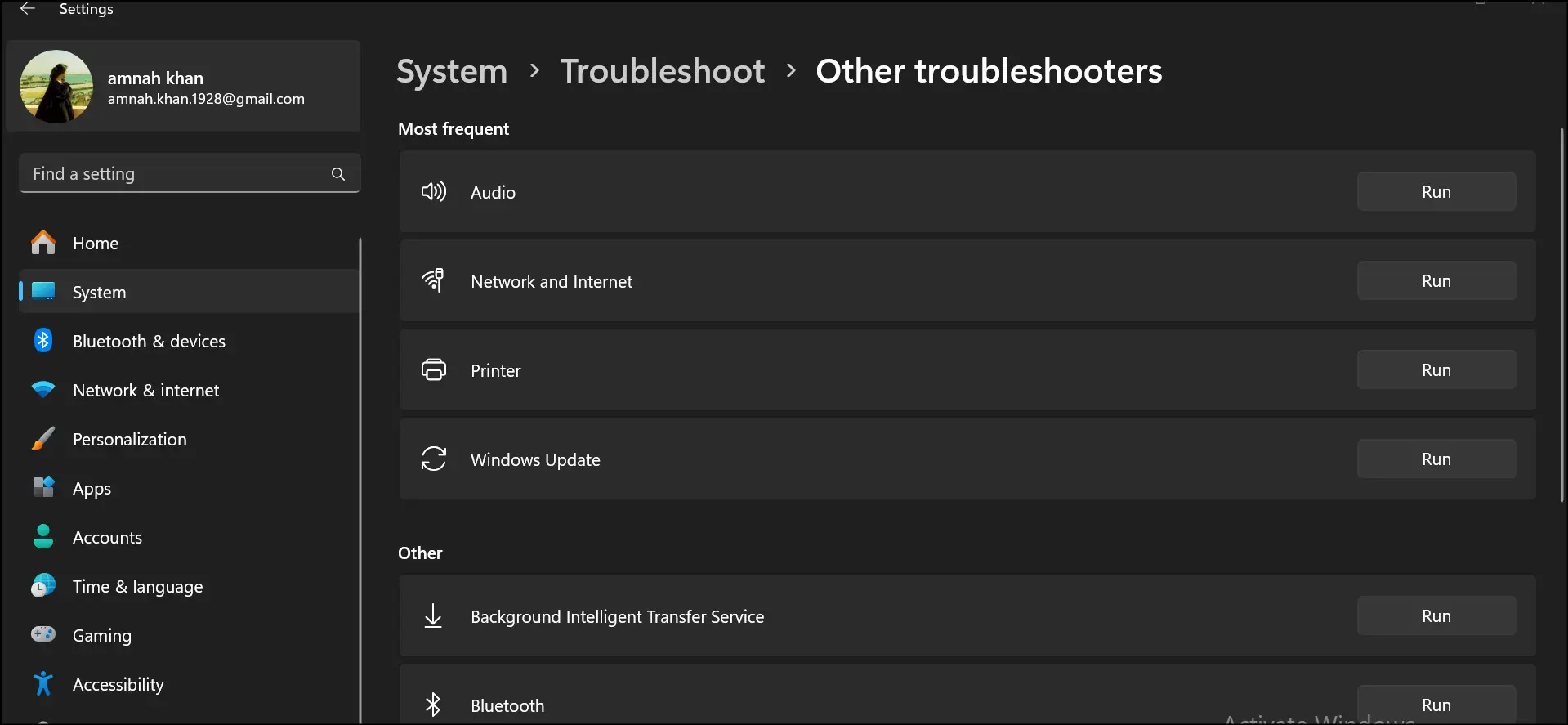The image size is (1568, 725).
Task: Click the amnah.khan.1928@gmail.com email
Action: point(206,99)
